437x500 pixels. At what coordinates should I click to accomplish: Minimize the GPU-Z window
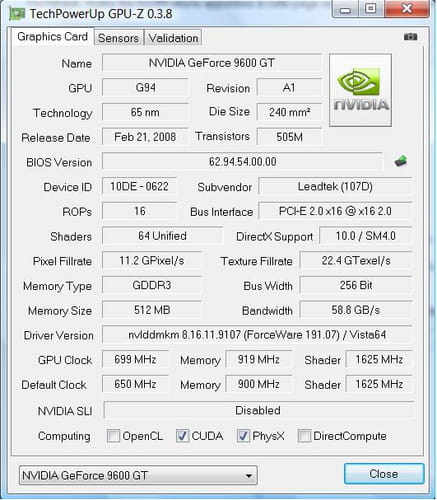pyautogui.click(x=345, y=9)
